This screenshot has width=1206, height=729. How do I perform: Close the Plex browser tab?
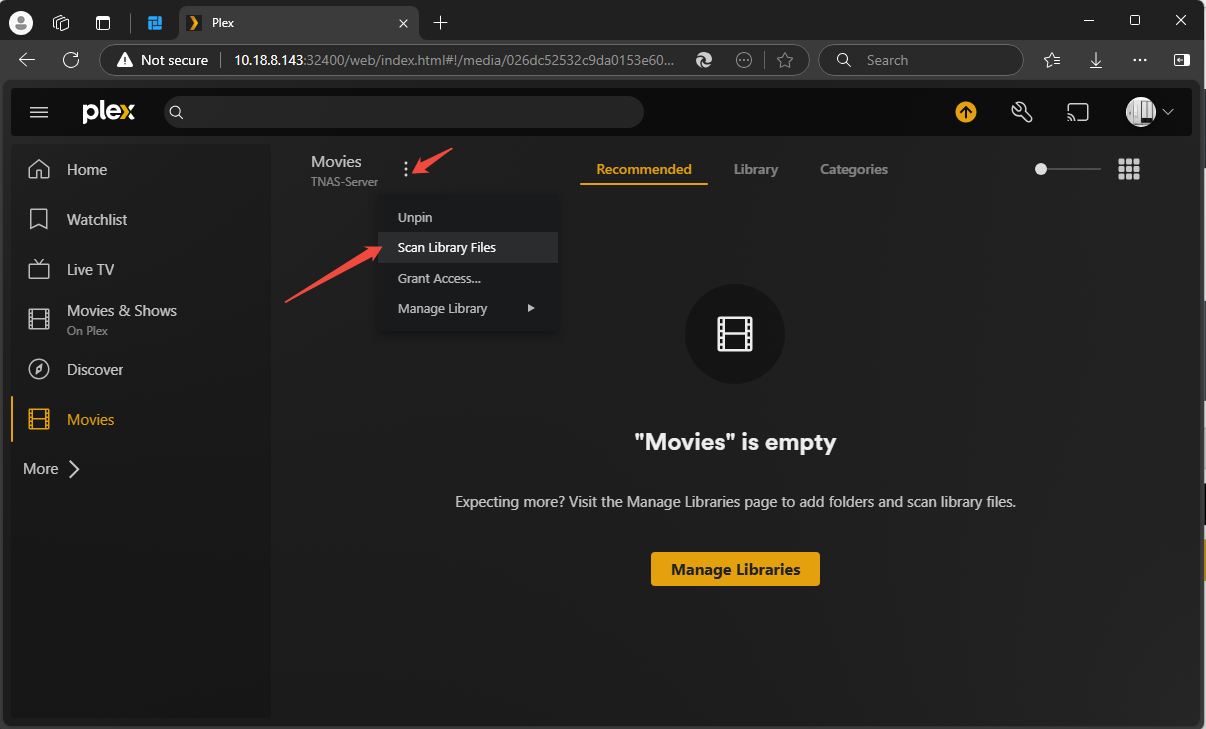[x=403, y=22]
